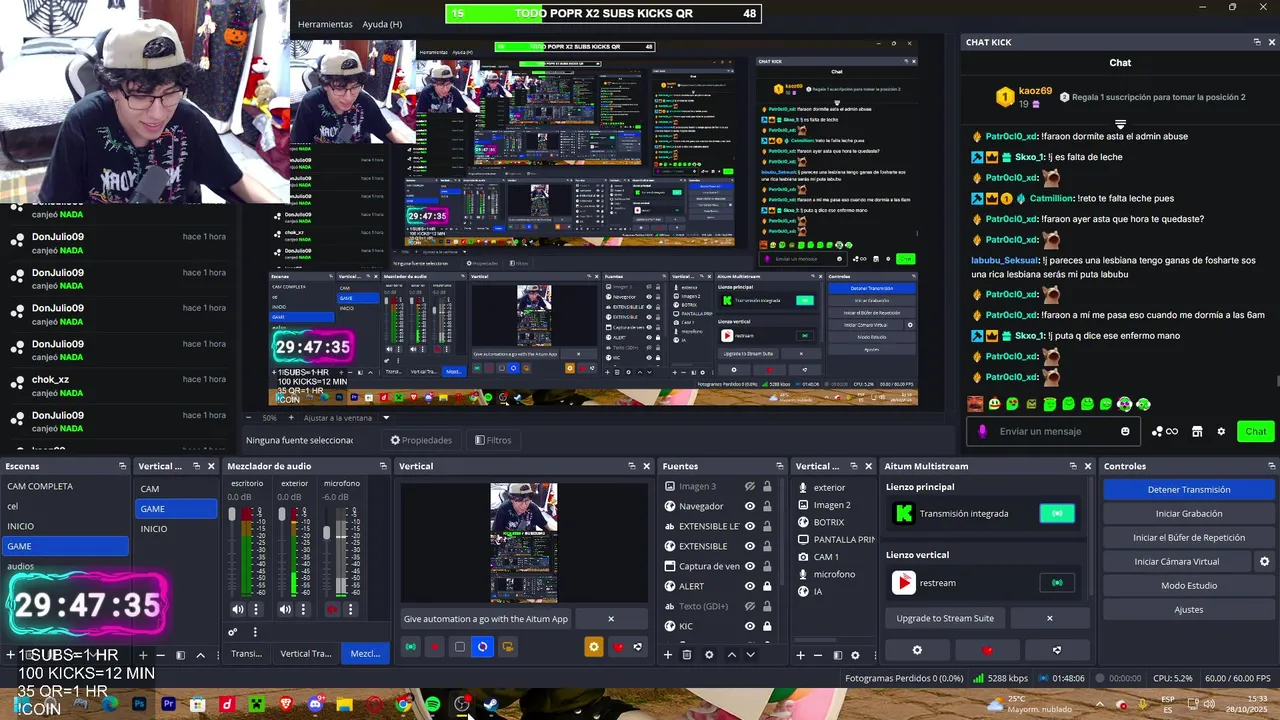Open Google Chrome from the taskbar

tap(403, 704)
